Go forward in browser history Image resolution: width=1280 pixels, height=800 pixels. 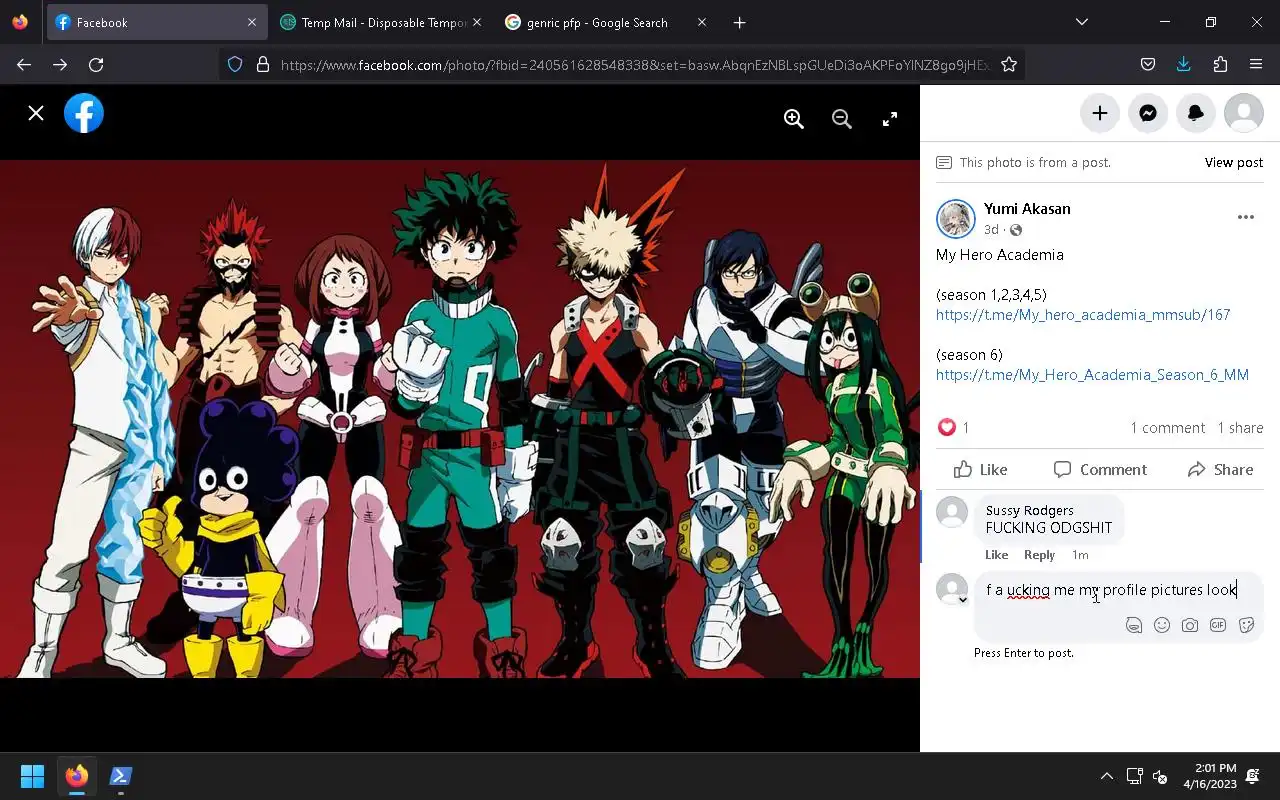click(60, 64)
